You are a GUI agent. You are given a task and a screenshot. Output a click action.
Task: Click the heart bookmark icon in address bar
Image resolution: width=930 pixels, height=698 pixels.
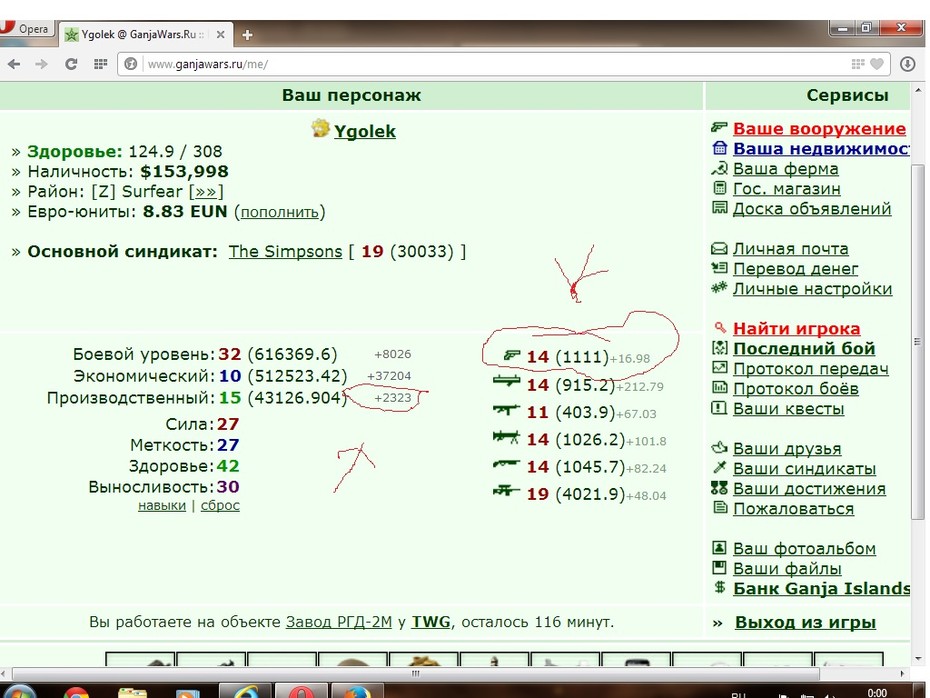pos(877,64)
